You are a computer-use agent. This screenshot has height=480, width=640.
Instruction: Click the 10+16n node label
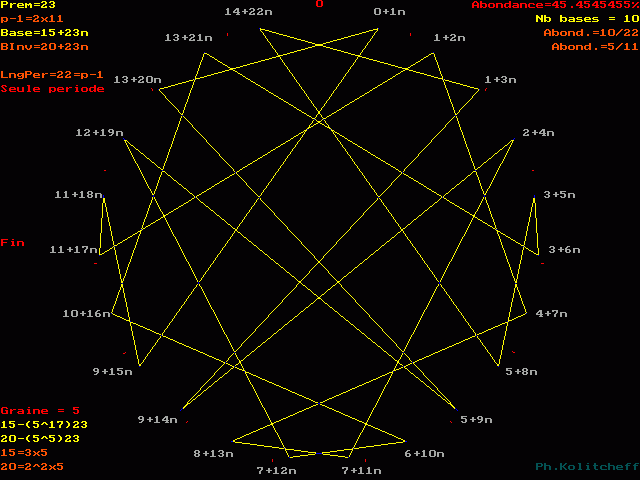pyautogui.click(x=86, y=314)
